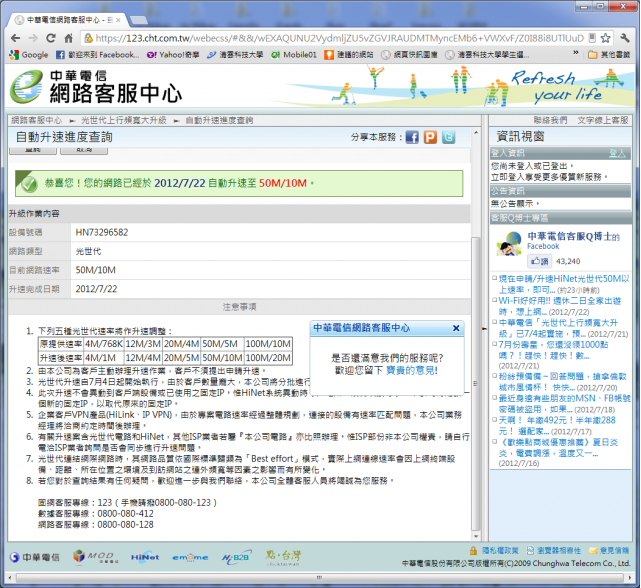
Task: Click the 100M/20M table cell
Action: pyautogui.click(x=268, y=358)
